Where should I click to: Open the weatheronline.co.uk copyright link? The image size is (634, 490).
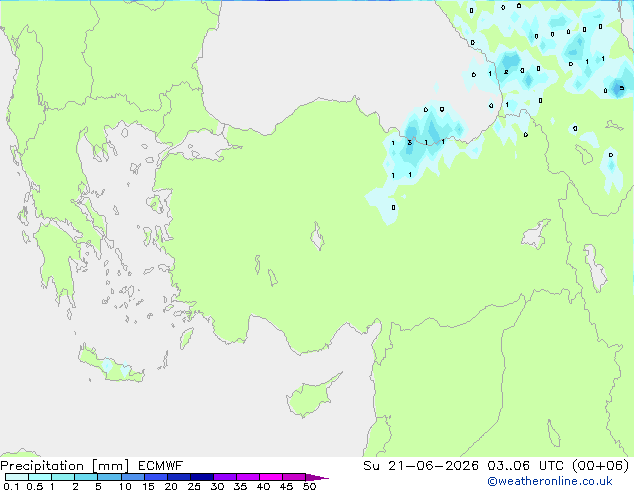[550, 481]
